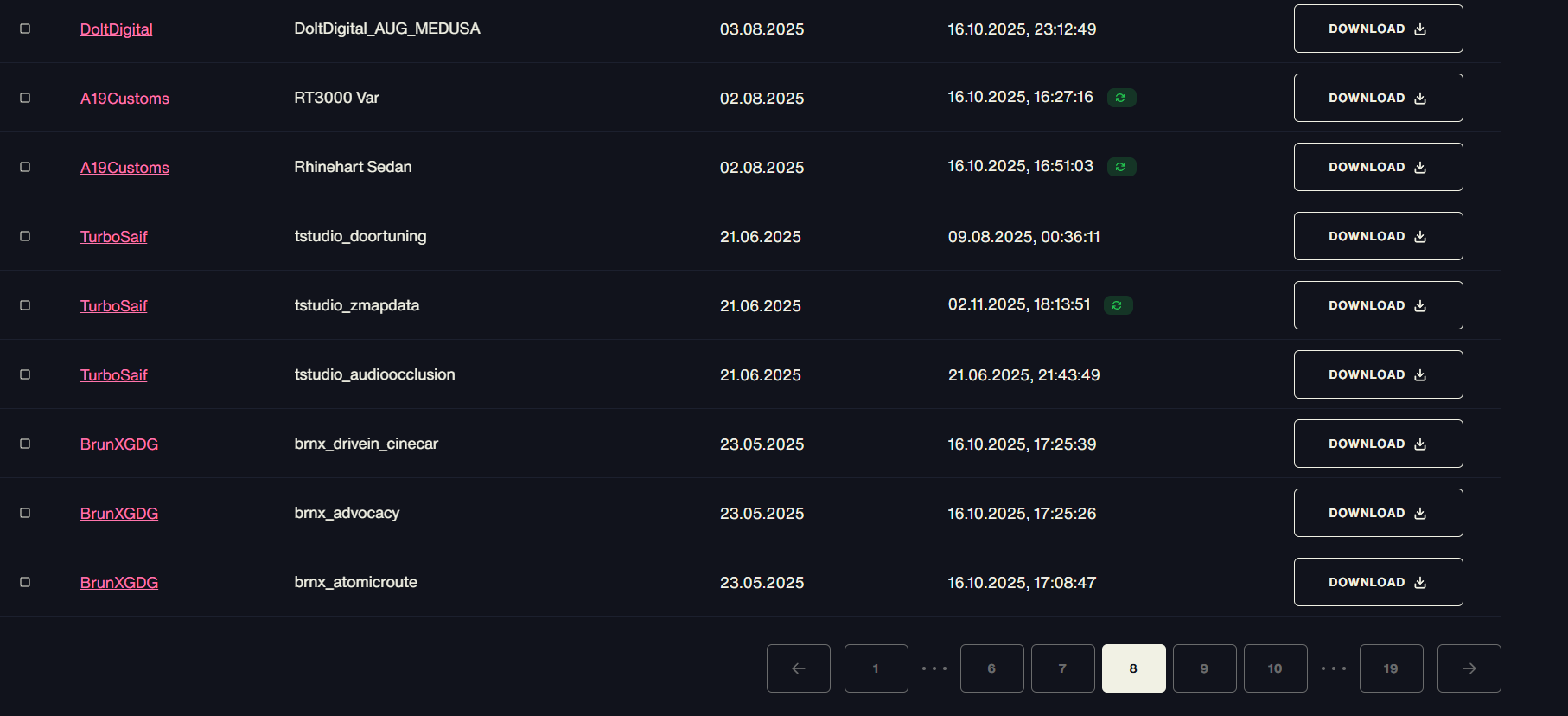The height and width of the screenshot is (716, 1568).
Task: Click the asset name tstudio_doortuning
Action: click(360, 236)
